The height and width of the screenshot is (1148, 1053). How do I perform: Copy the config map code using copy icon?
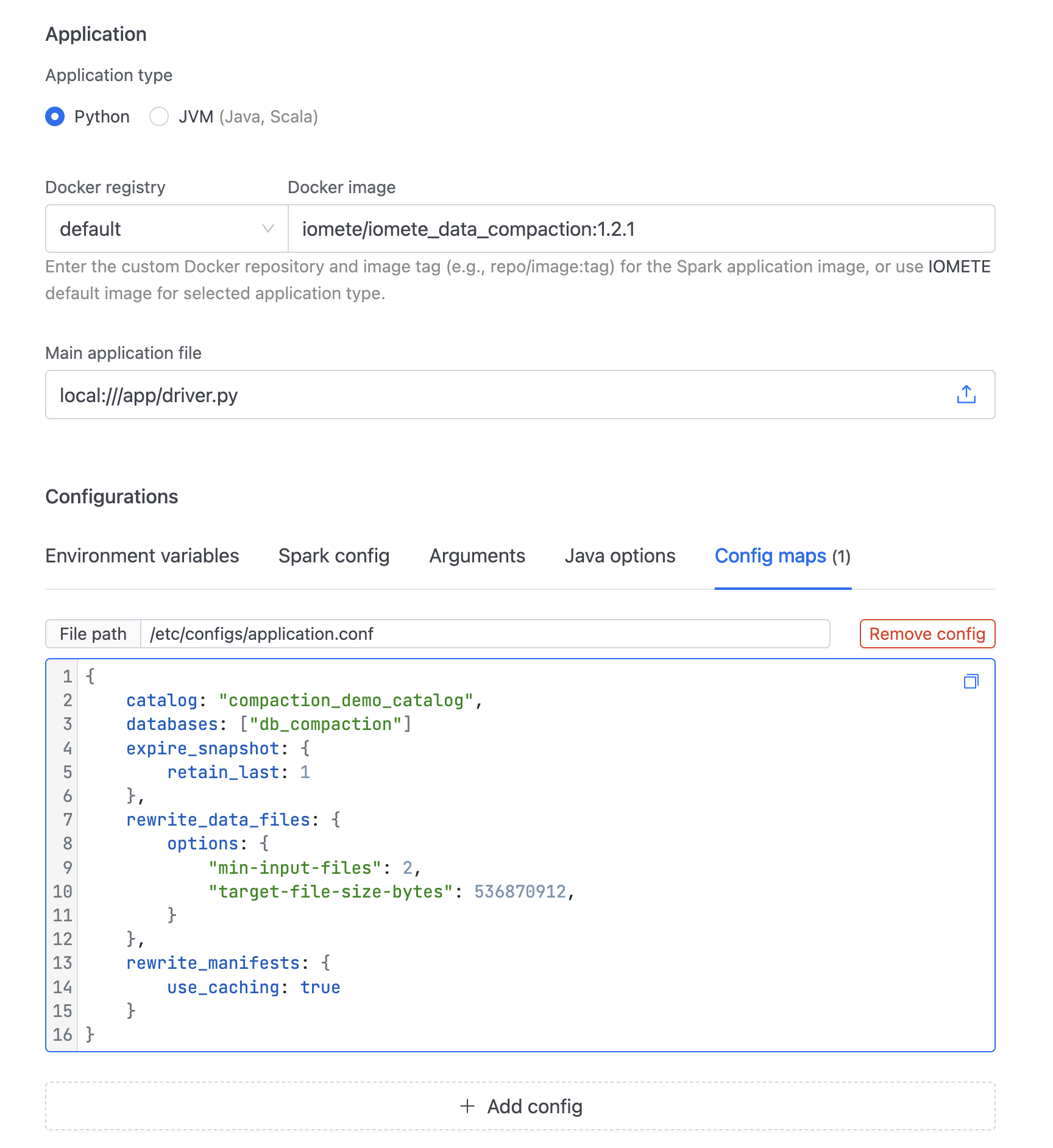(x=971, y=681)
